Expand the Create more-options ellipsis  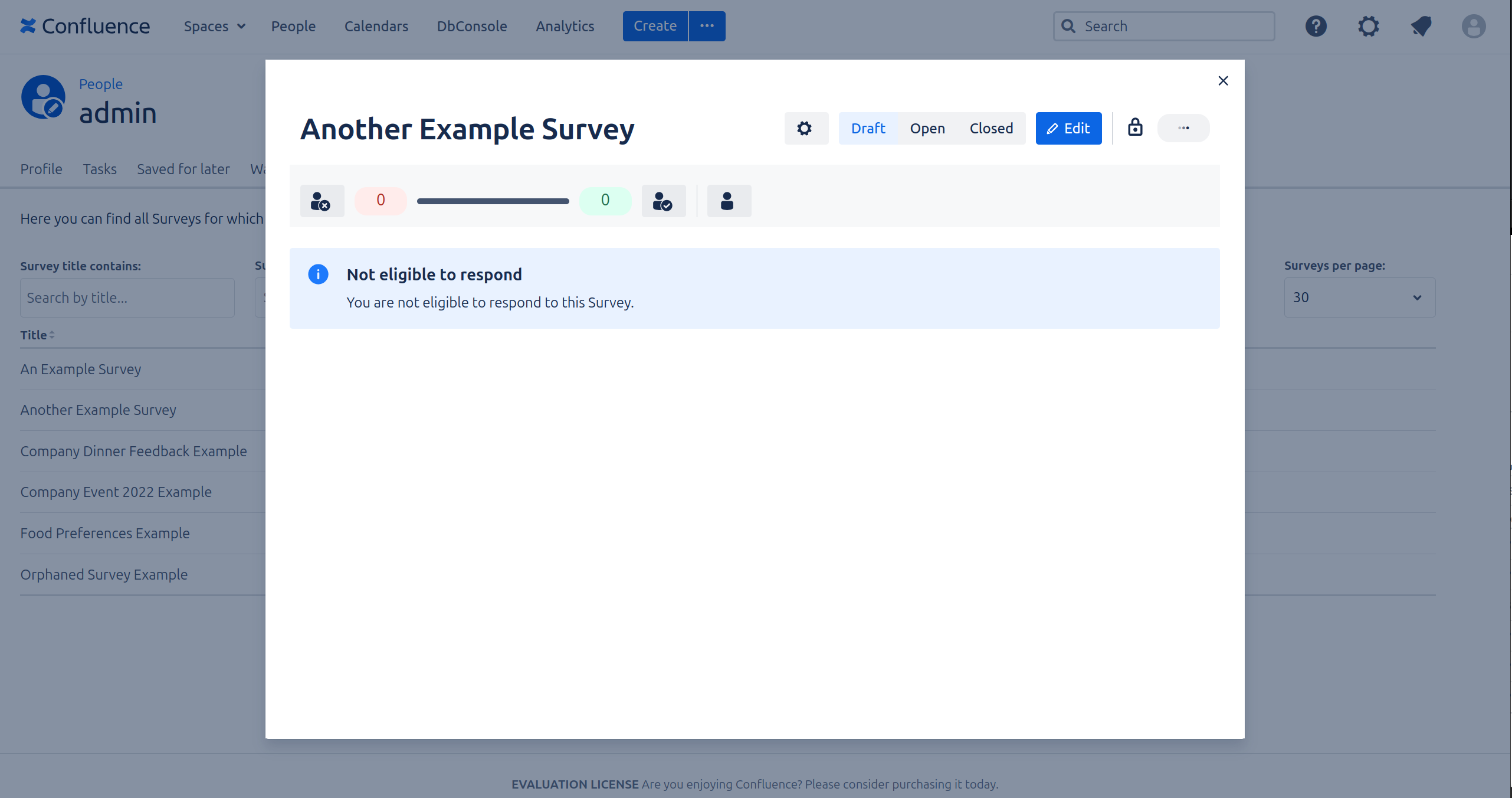(707, 27)
